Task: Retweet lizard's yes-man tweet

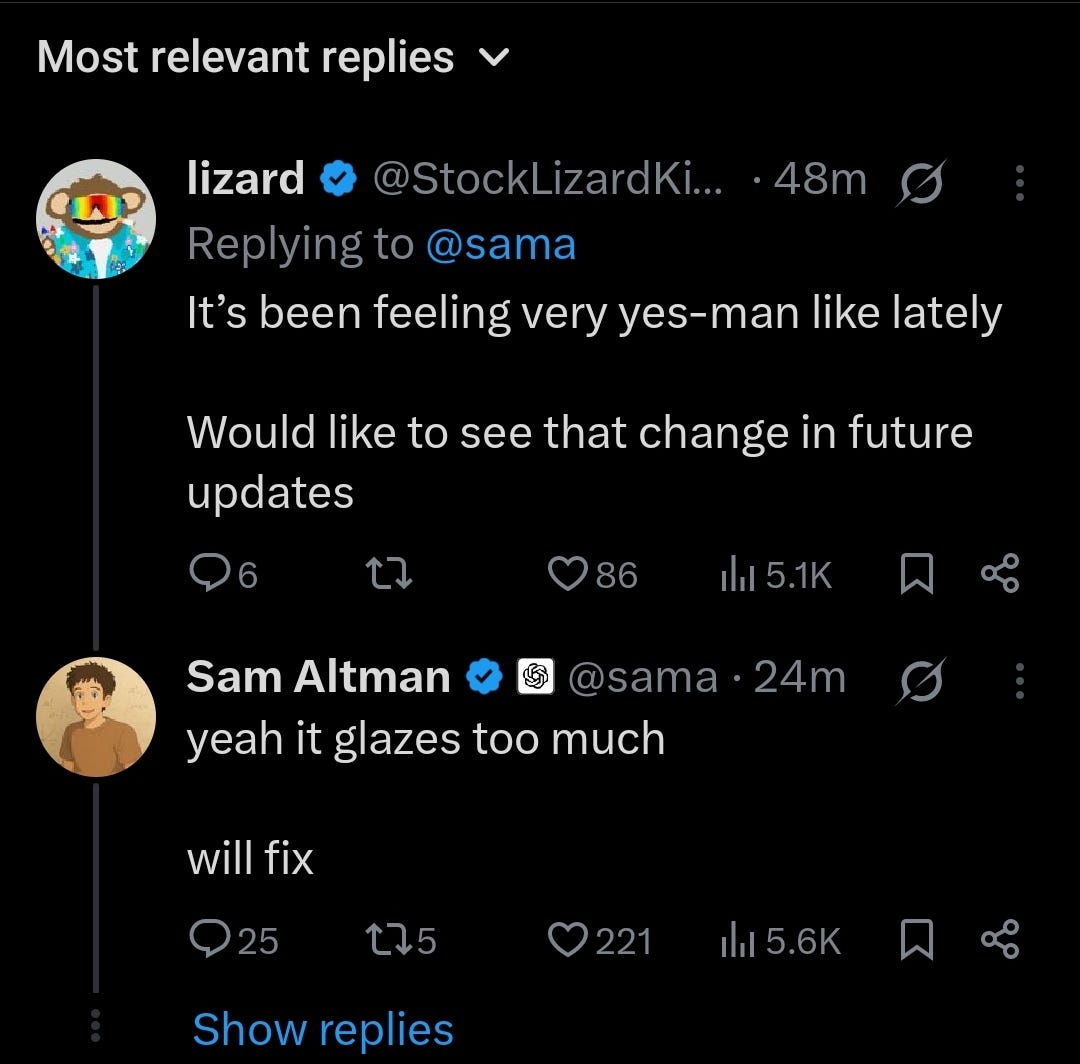Action: (388, 574)
